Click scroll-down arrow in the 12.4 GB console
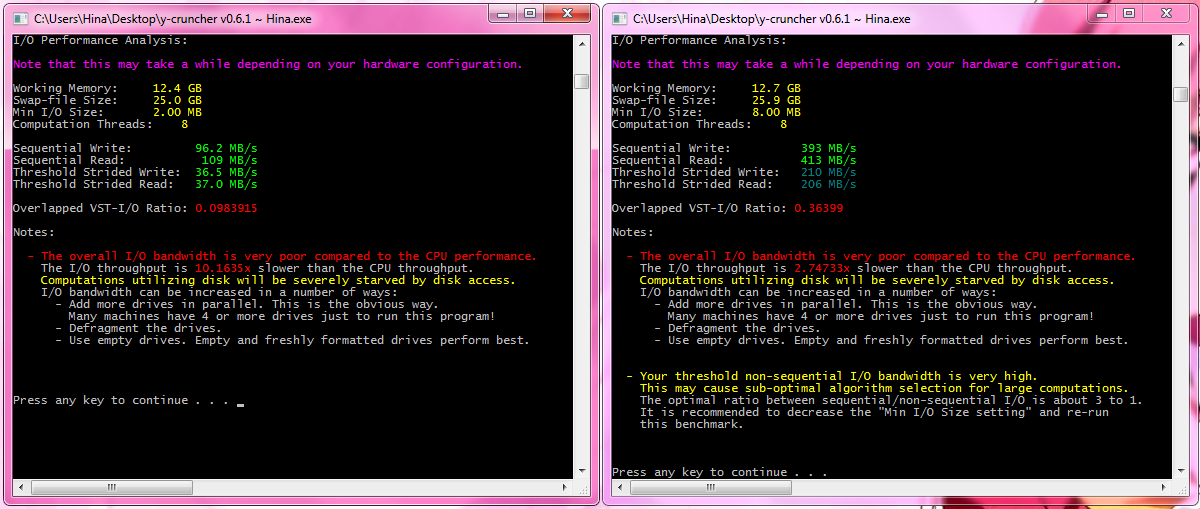The width and height of the screenshot is (1200, 509). click(x=581, y=471)
